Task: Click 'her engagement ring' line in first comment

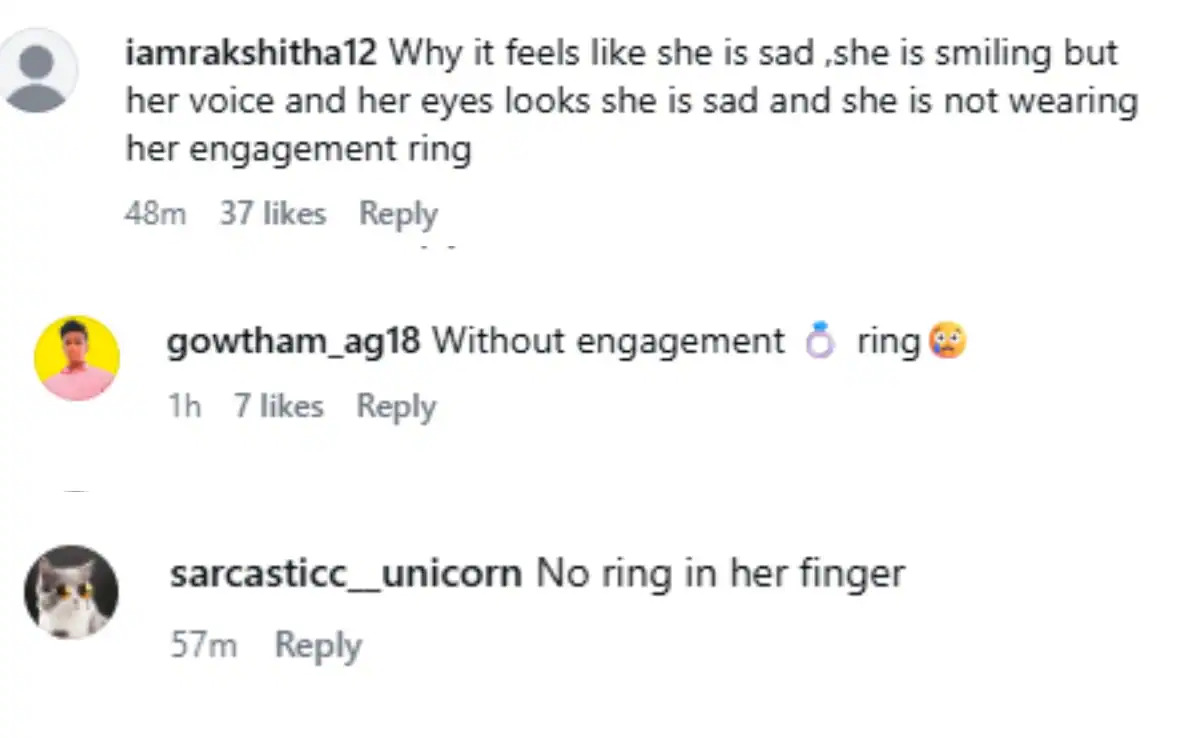Action: tap(298, 150)
